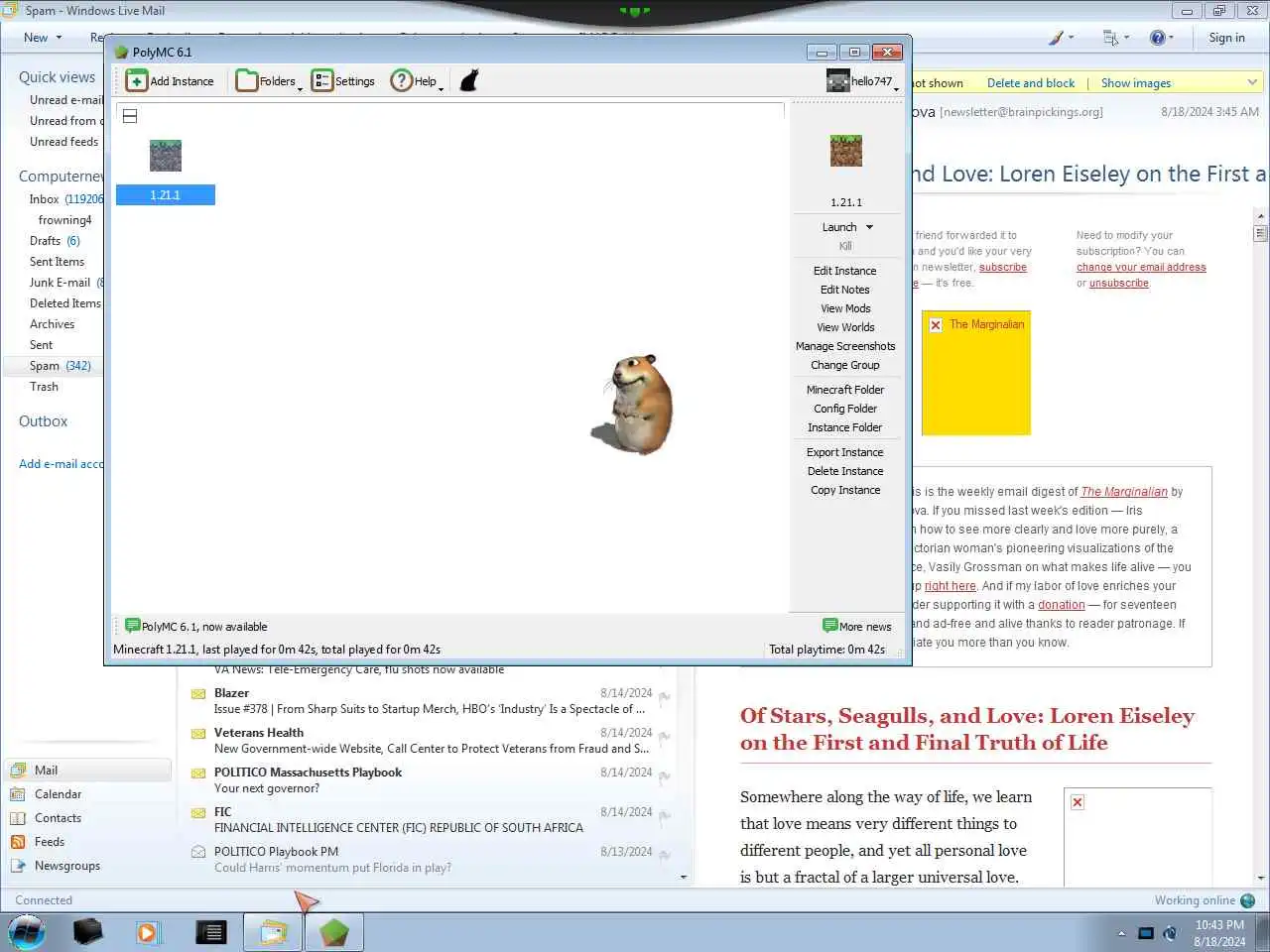Open the Launch dropdown arrow
The height and width of the screenshot is (952, 1270).
[x=870, y=227]
